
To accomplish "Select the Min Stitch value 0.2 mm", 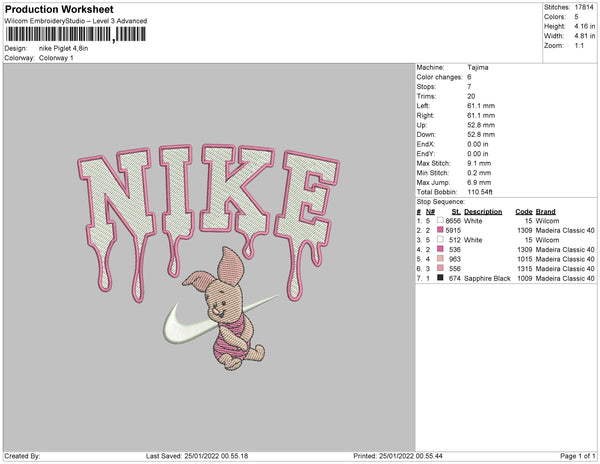I will click(479, 173).
